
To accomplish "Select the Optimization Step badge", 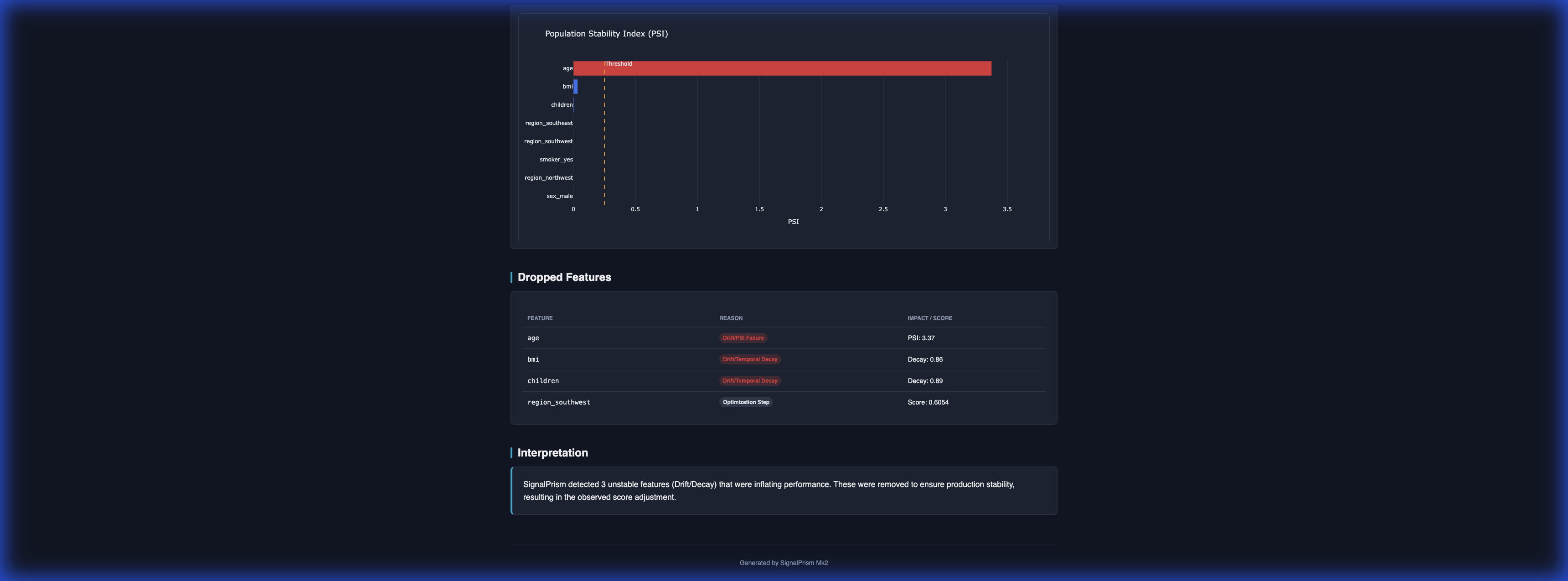I will pyautogui.click(x=746, y=402).
